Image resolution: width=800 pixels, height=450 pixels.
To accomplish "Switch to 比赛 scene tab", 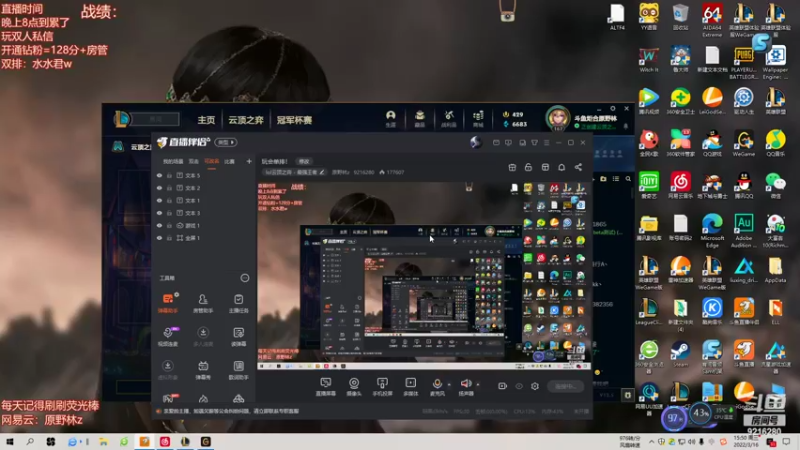I will tap(230, 161).
